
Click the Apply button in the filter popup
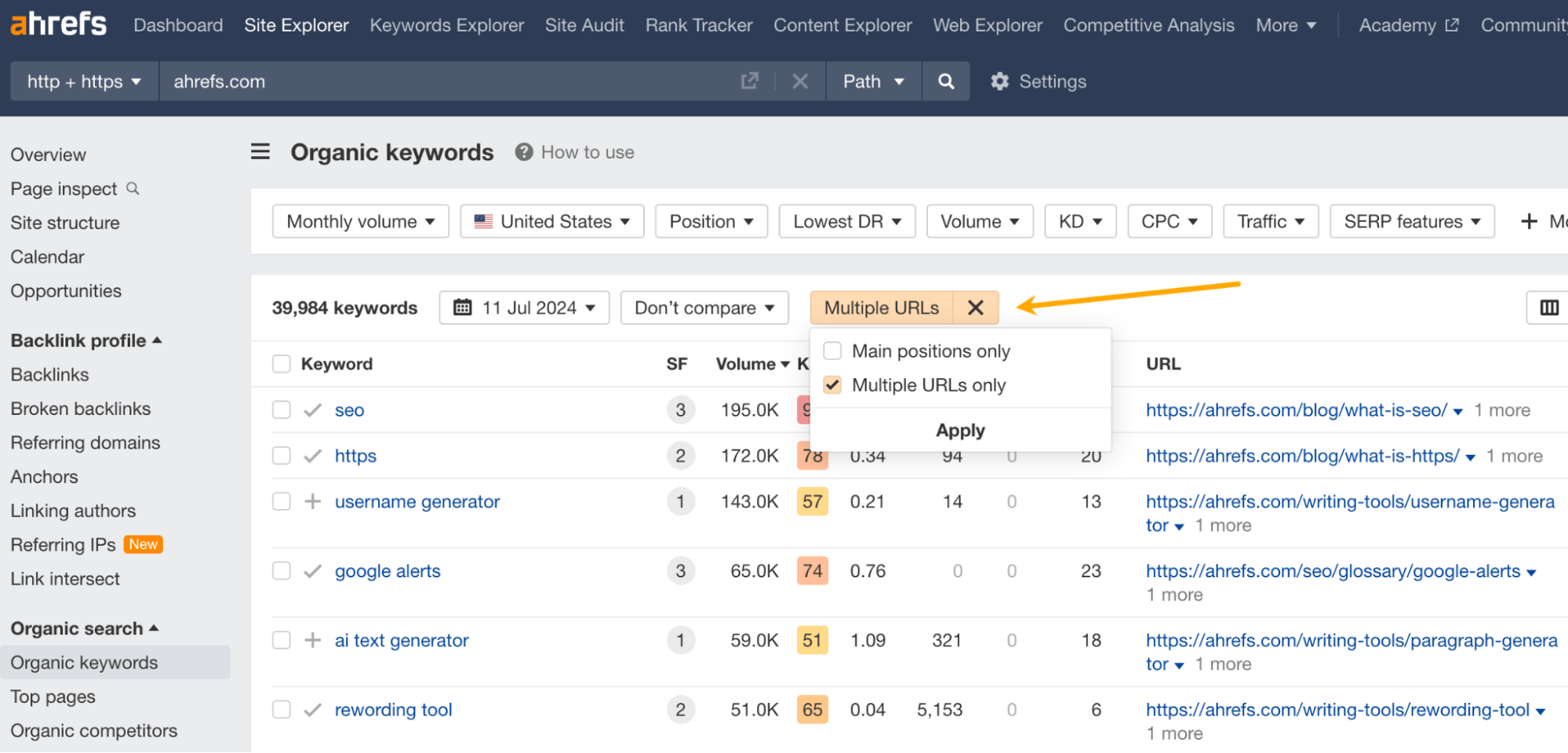click(959, 430)
